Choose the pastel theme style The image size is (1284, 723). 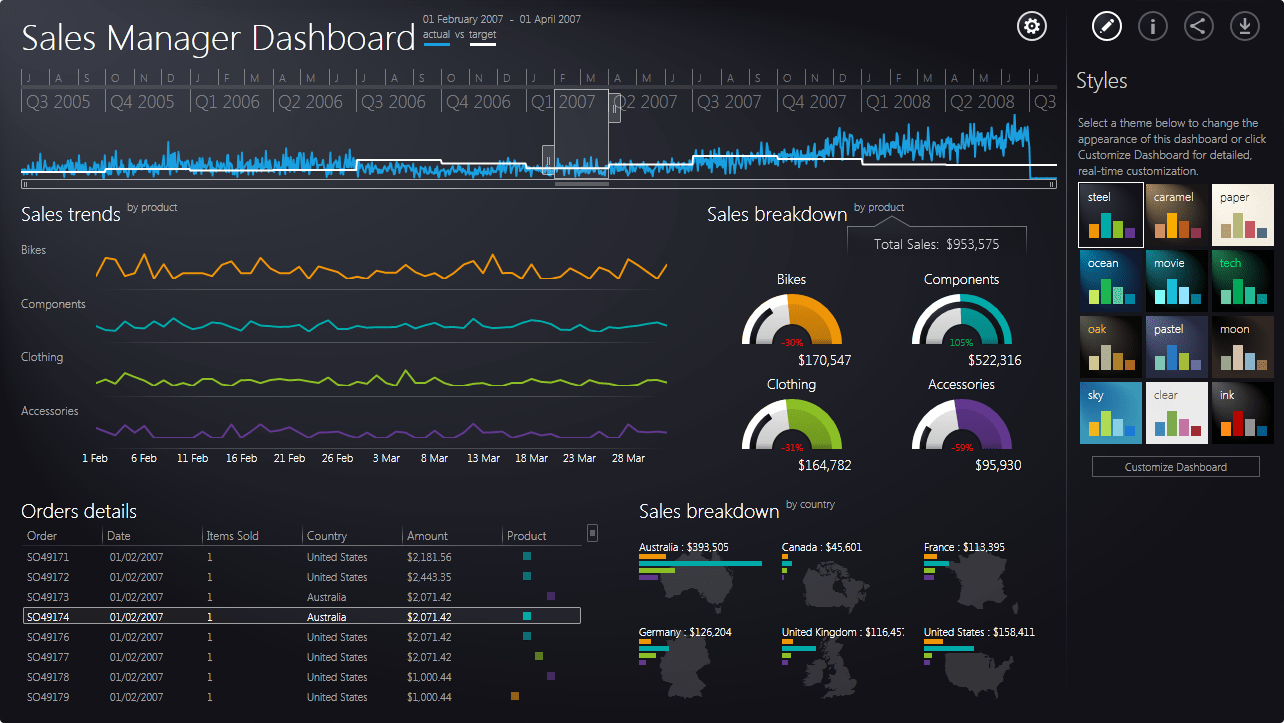[x=1176, y=347]
